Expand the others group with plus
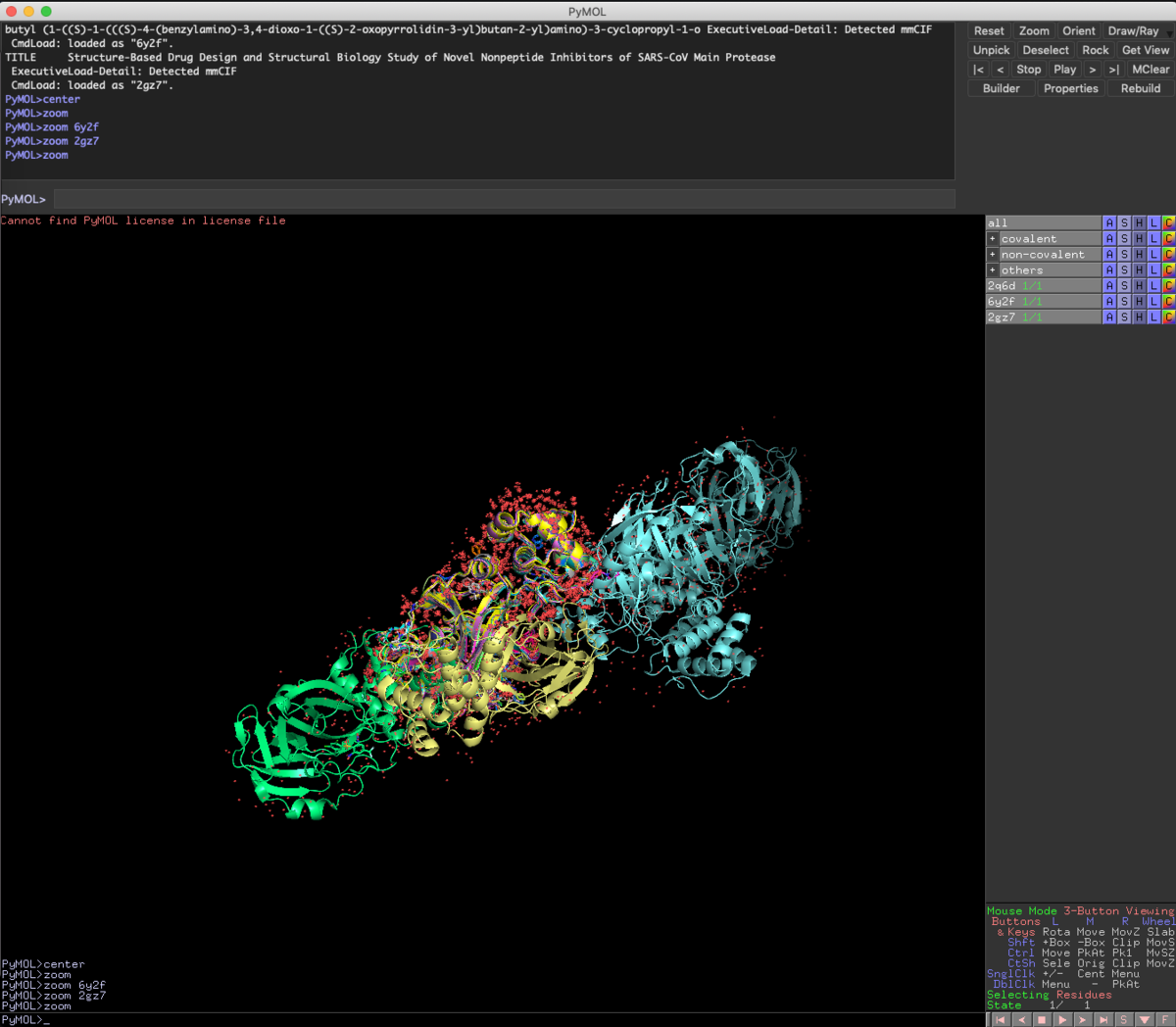 click(992, 270)
